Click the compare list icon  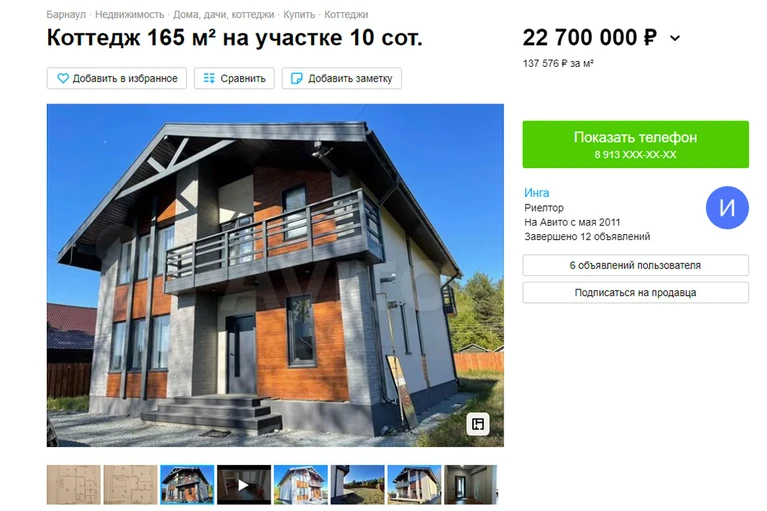(209, 78)
